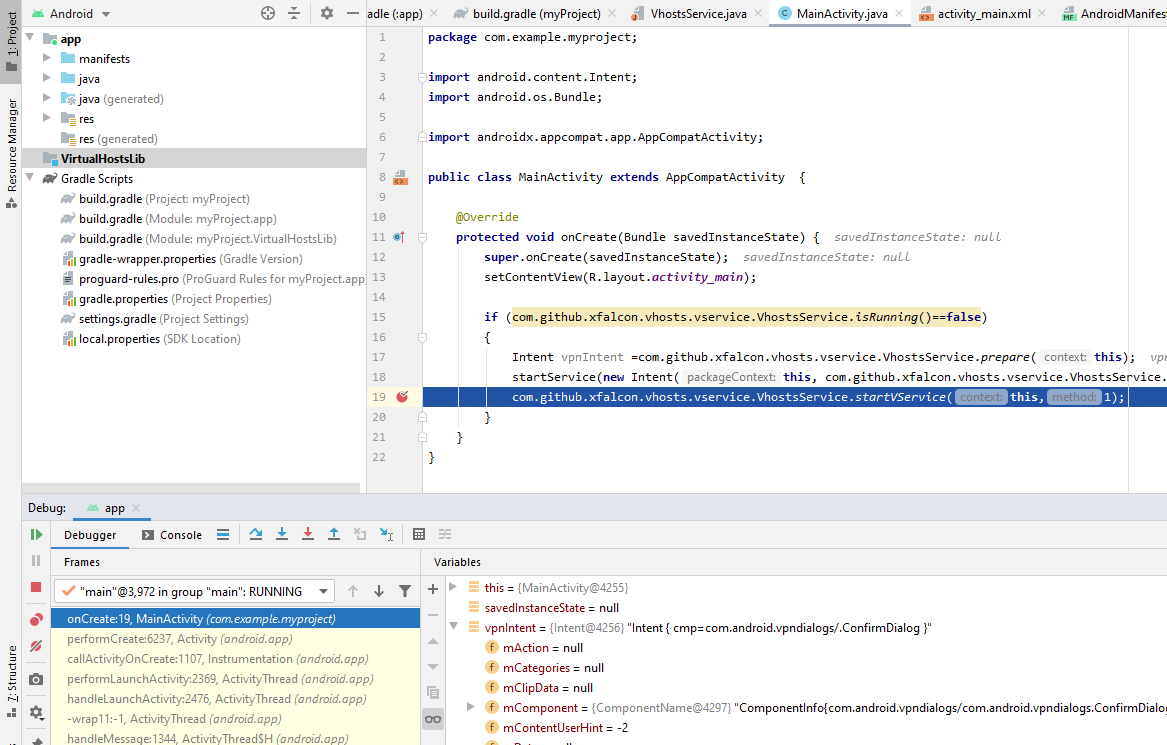Viewport: 1167px width, 745px height.
Task: Open the Android project view dropdown
Action: point(71,13)
